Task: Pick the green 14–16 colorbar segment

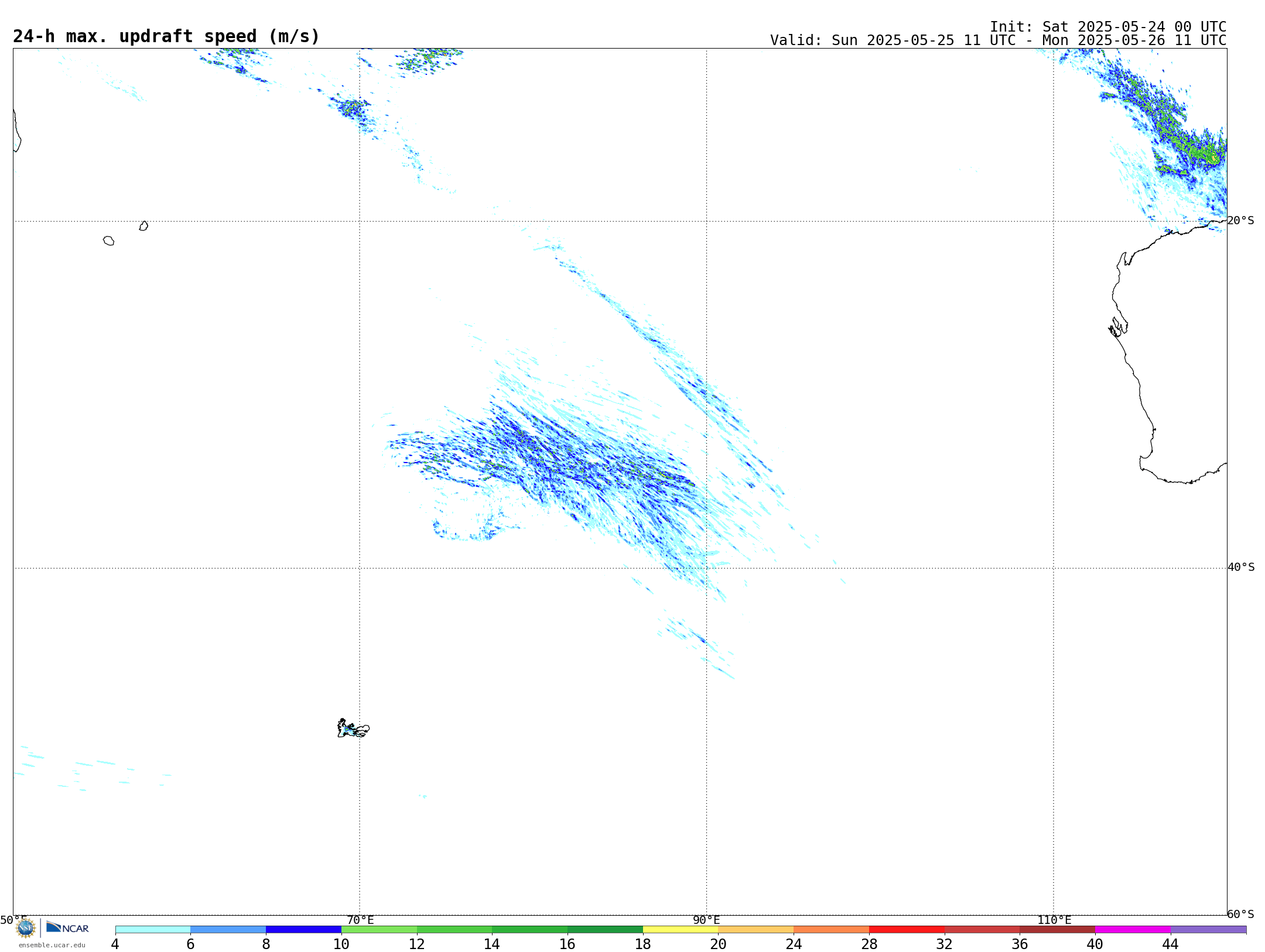Action: pos(530,930)
